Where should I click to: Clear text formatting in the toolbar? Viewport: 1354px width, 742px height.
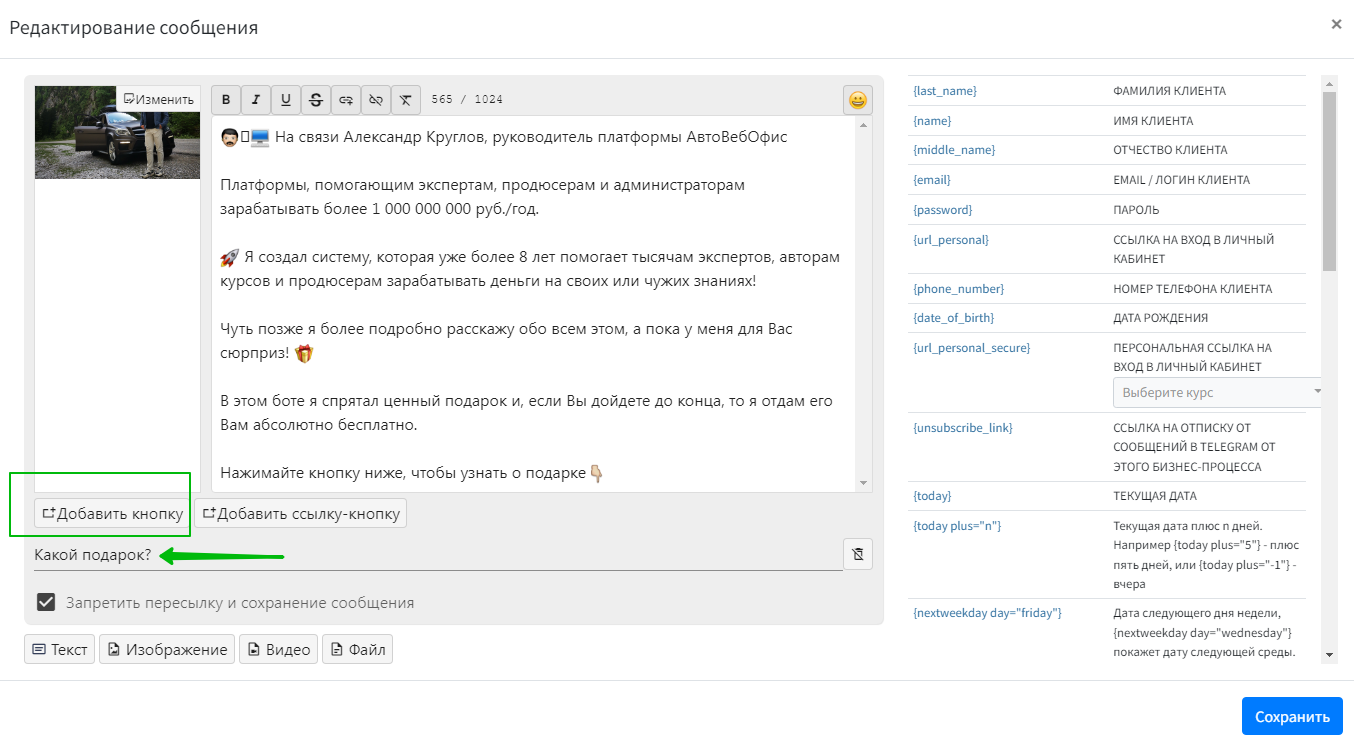click(405, 100)
